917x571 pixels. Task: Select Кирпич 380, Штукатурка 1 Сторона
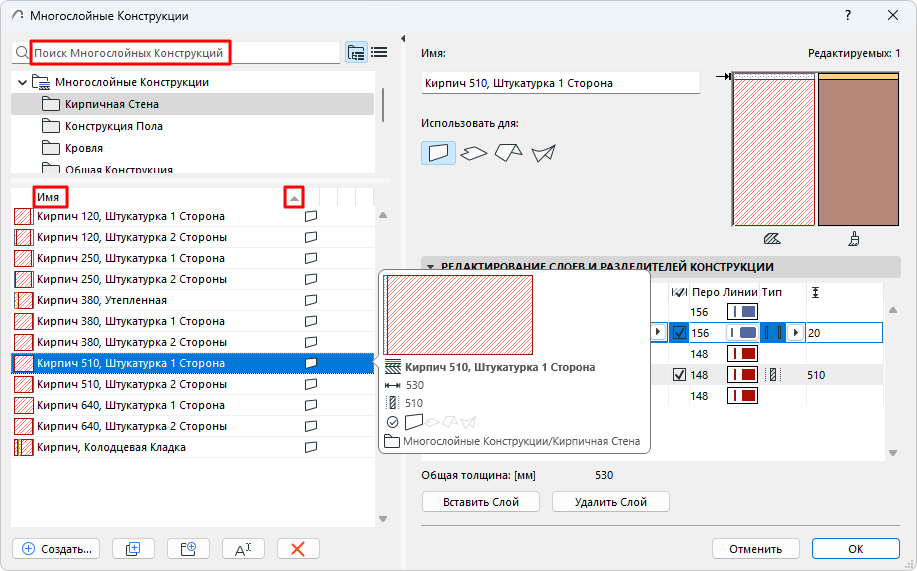point(192,321)
